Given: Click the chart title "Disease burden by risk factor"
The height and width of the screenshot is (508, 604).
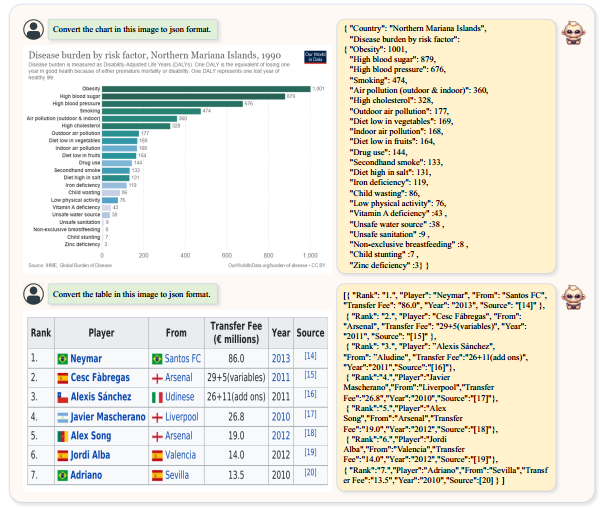Looking at the screenshot, I should tap(87, 55).
